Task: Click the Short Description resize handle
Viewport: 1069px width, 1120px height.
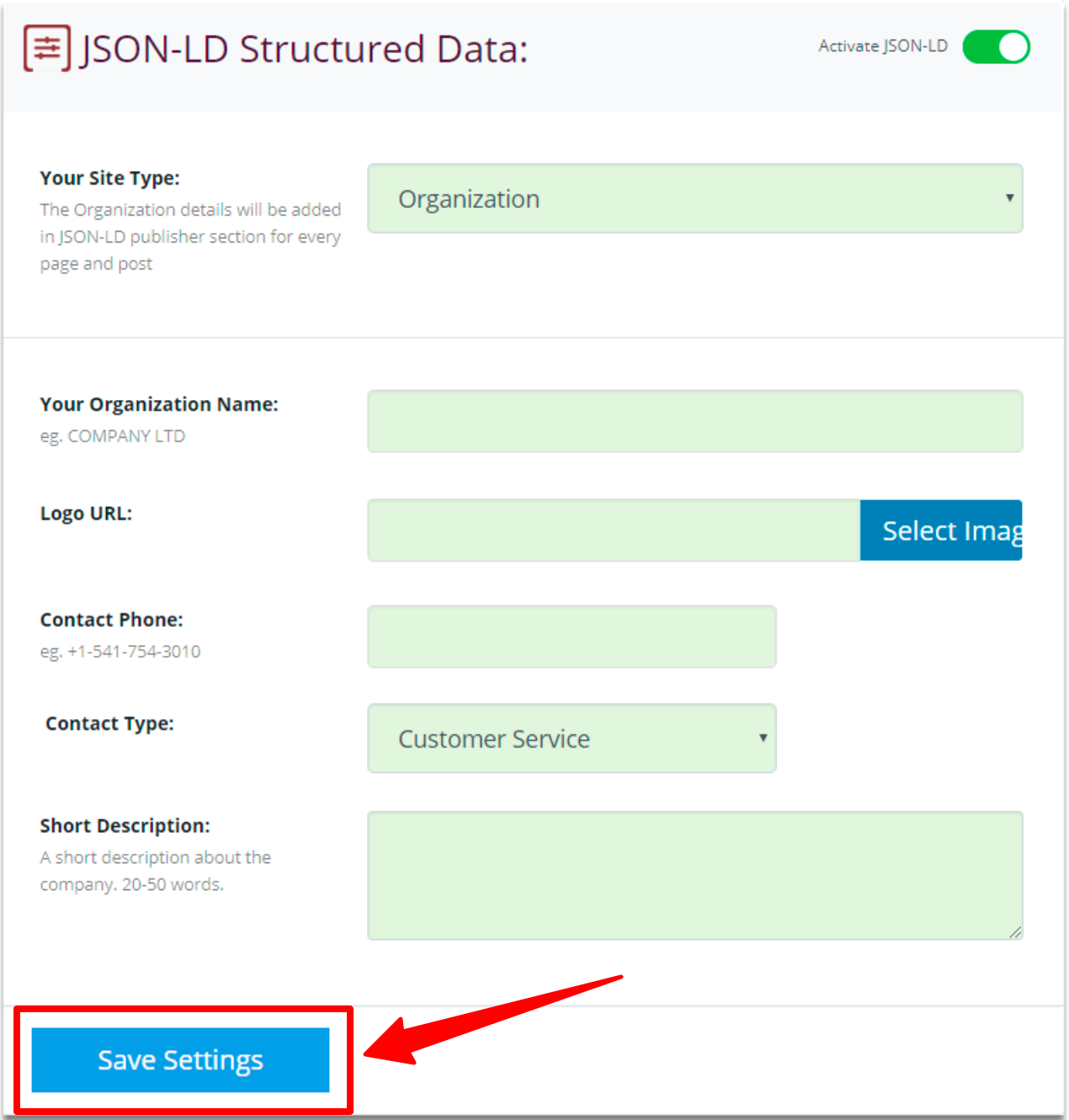Action: [x=1015, y=933]
